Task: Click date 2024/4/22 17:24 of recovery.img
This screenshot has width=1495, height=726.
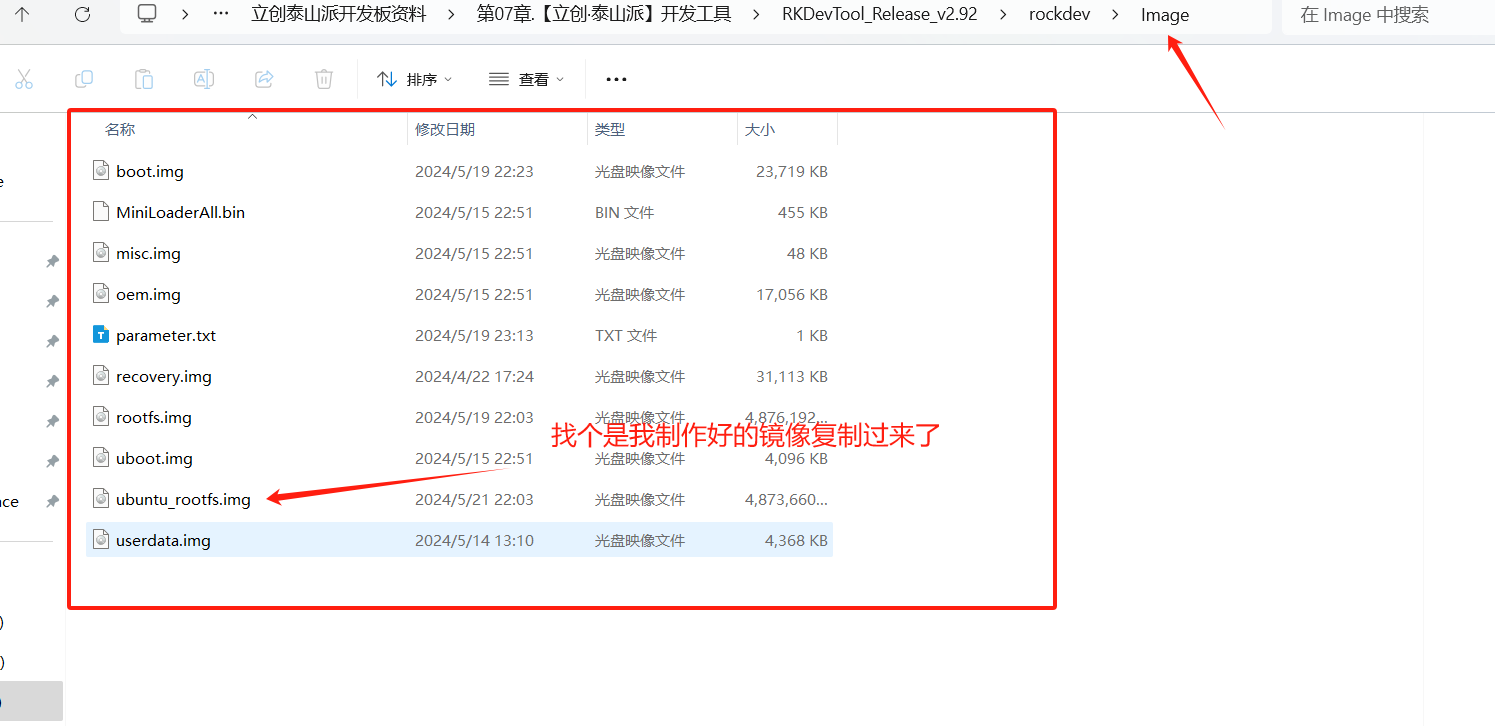Action: tap(474, 376)
